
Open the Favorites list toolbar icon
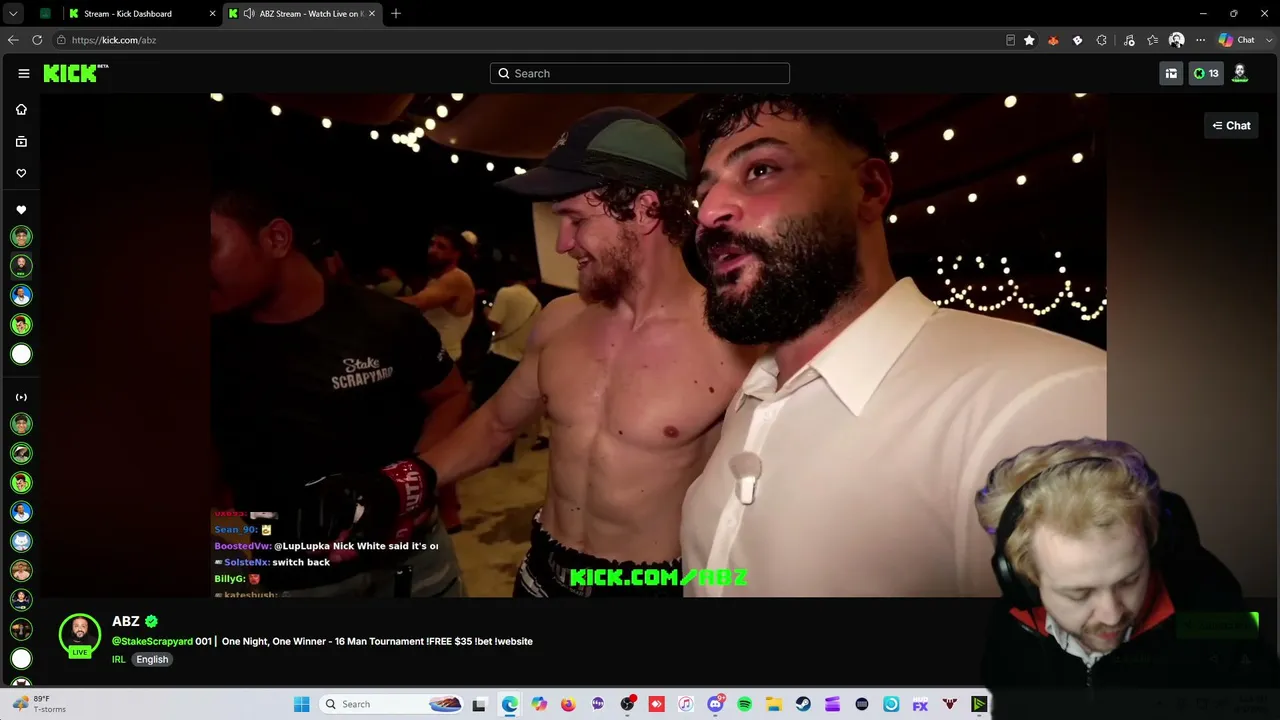point(1153,40)
